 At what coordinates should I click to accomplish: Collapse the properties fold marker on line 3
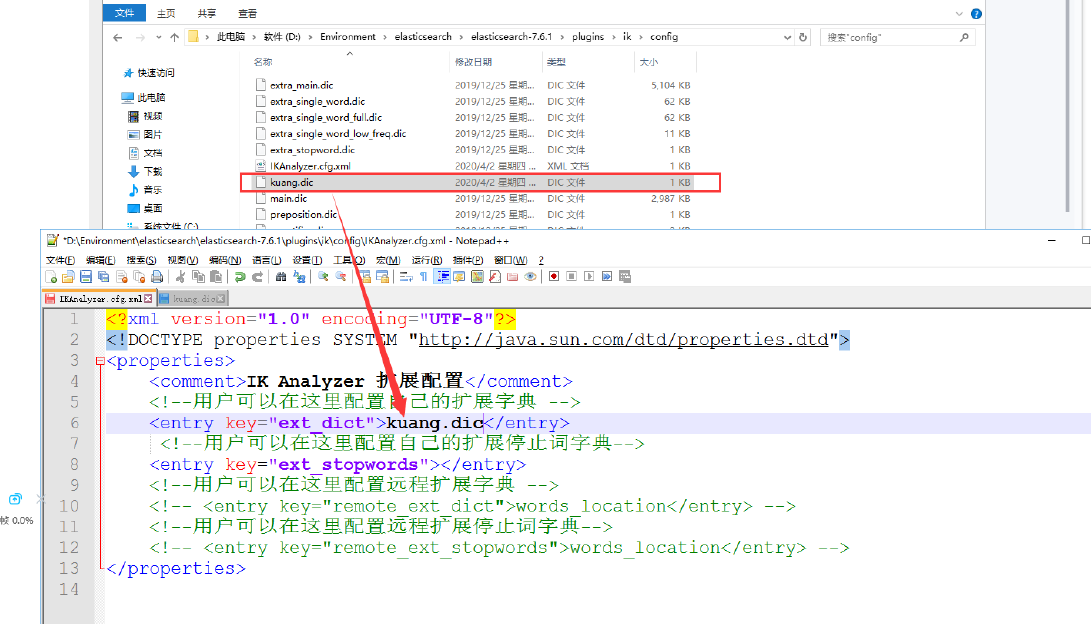pos(100,361)
